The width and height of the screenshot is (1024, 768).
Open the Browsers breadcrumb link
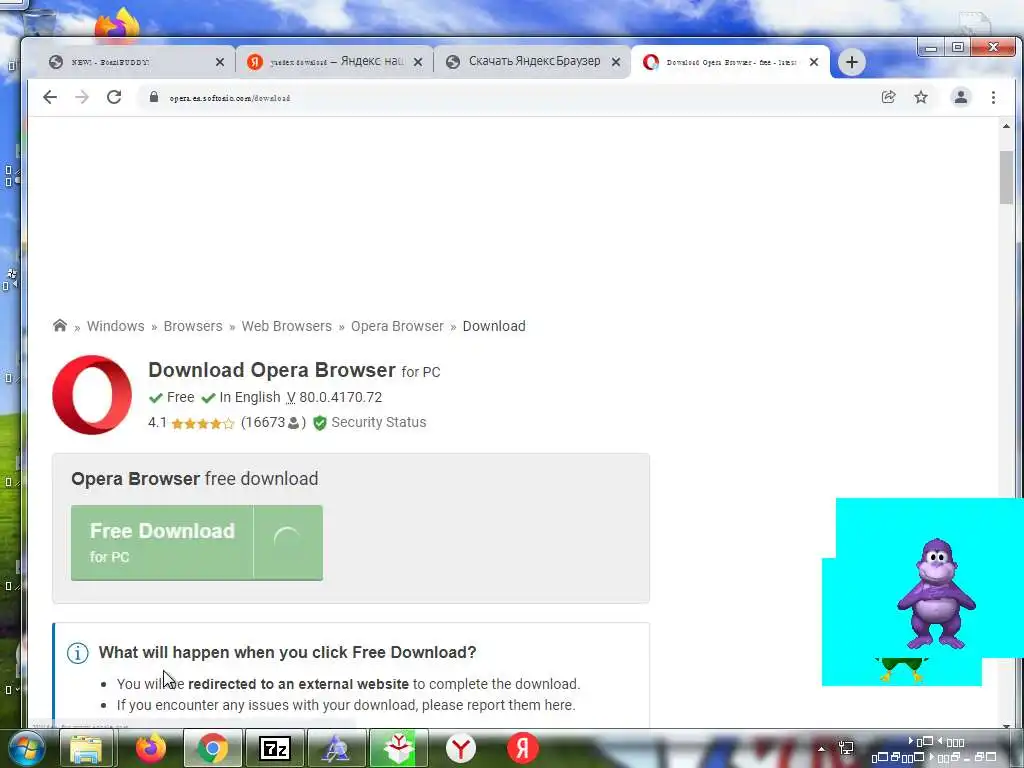pos(193,326)
